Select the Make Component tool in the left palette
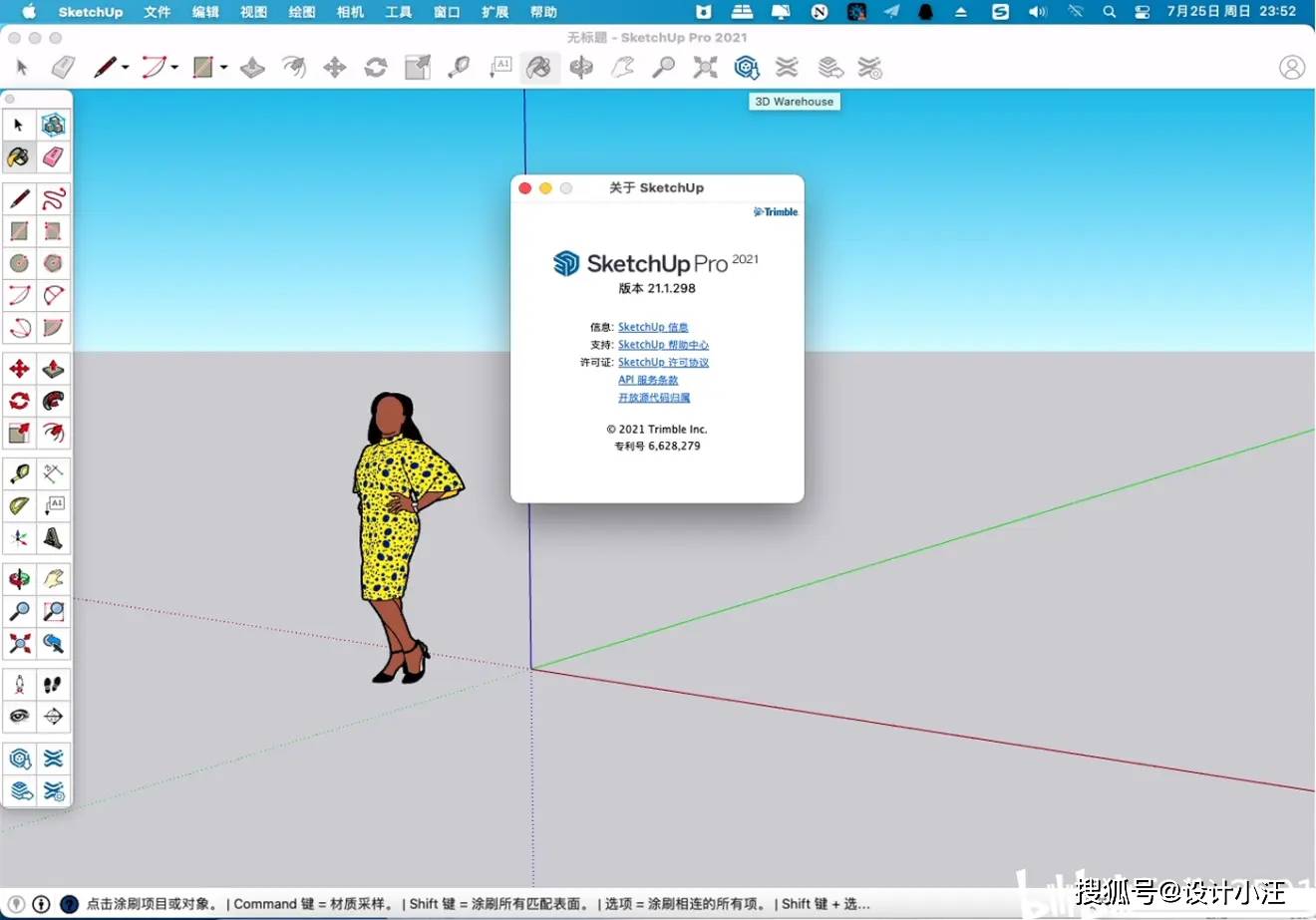The height and width of the screenshot is (920, 1316). [53, 125]
